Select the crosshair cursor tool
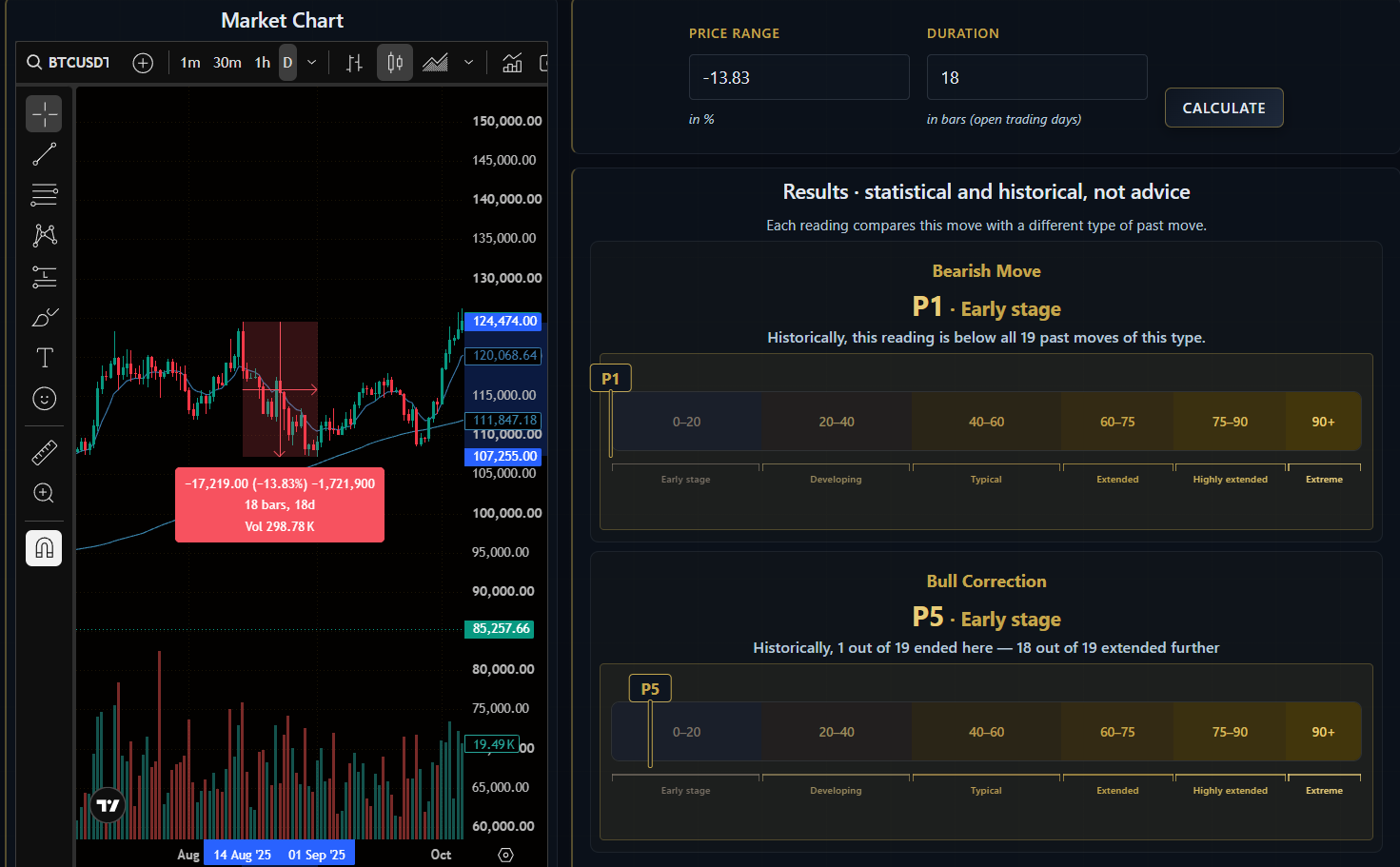The height and width of the screenshot is (867, 1400). click(44, 114)
